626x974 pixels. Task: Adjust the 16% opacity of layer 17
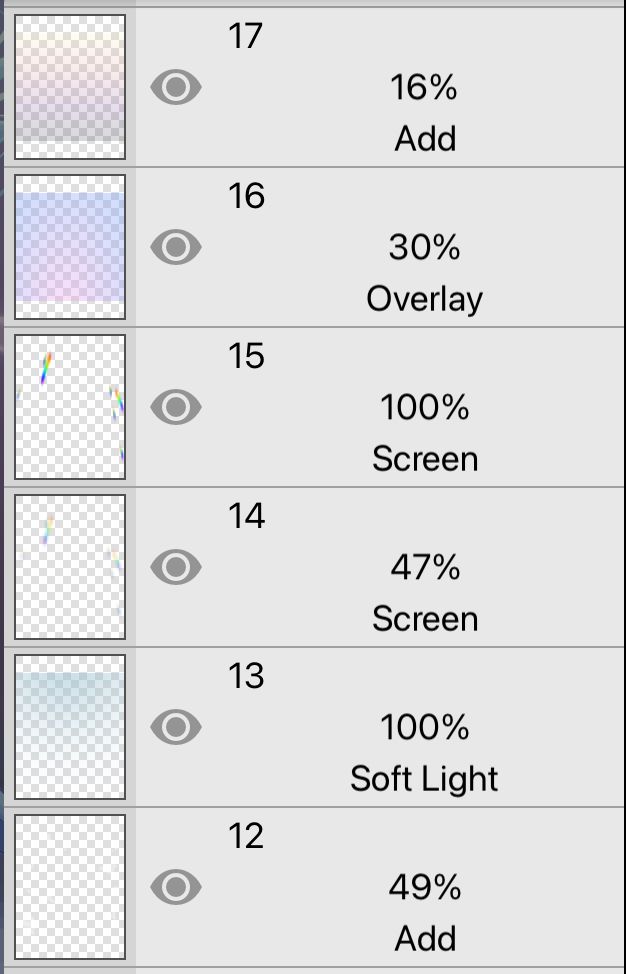(424, 87)
